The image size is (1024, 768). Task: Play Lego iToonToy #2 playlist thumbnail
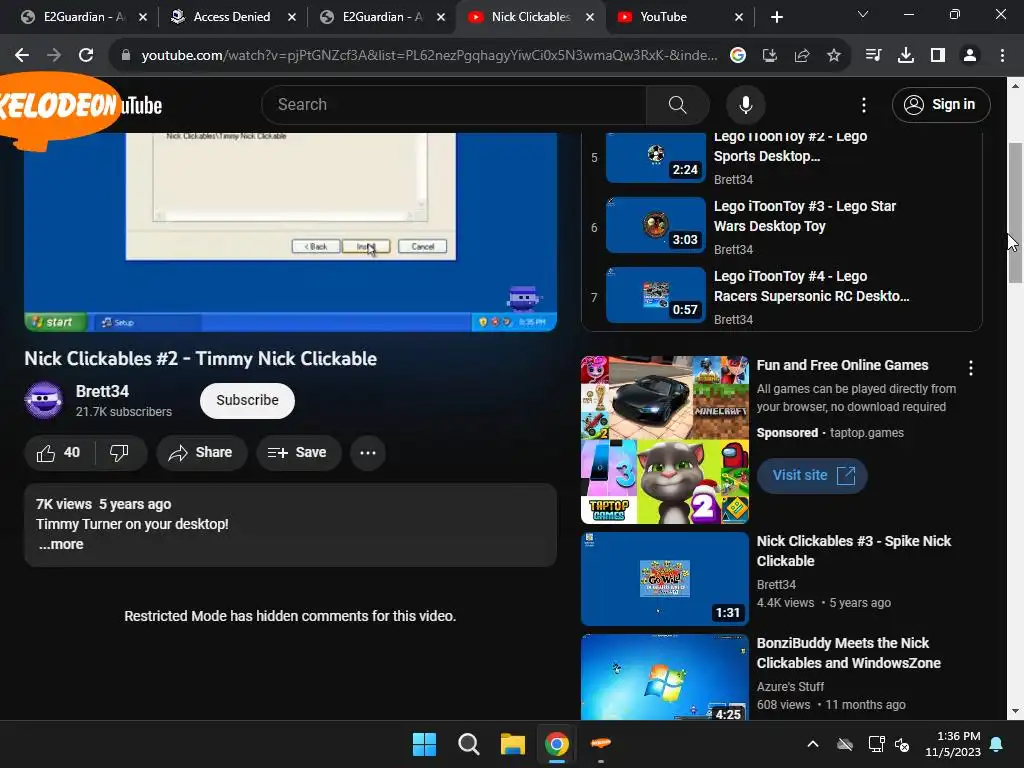coord(656,157)
